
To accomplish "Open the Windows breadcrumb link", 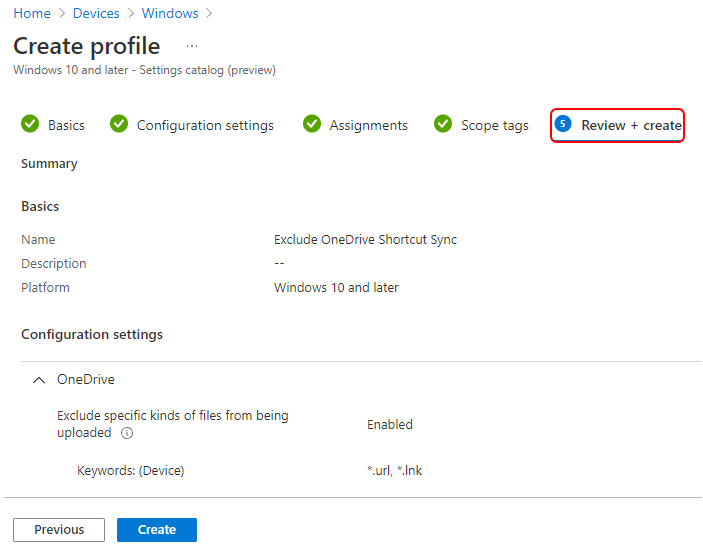I will 170,13.
